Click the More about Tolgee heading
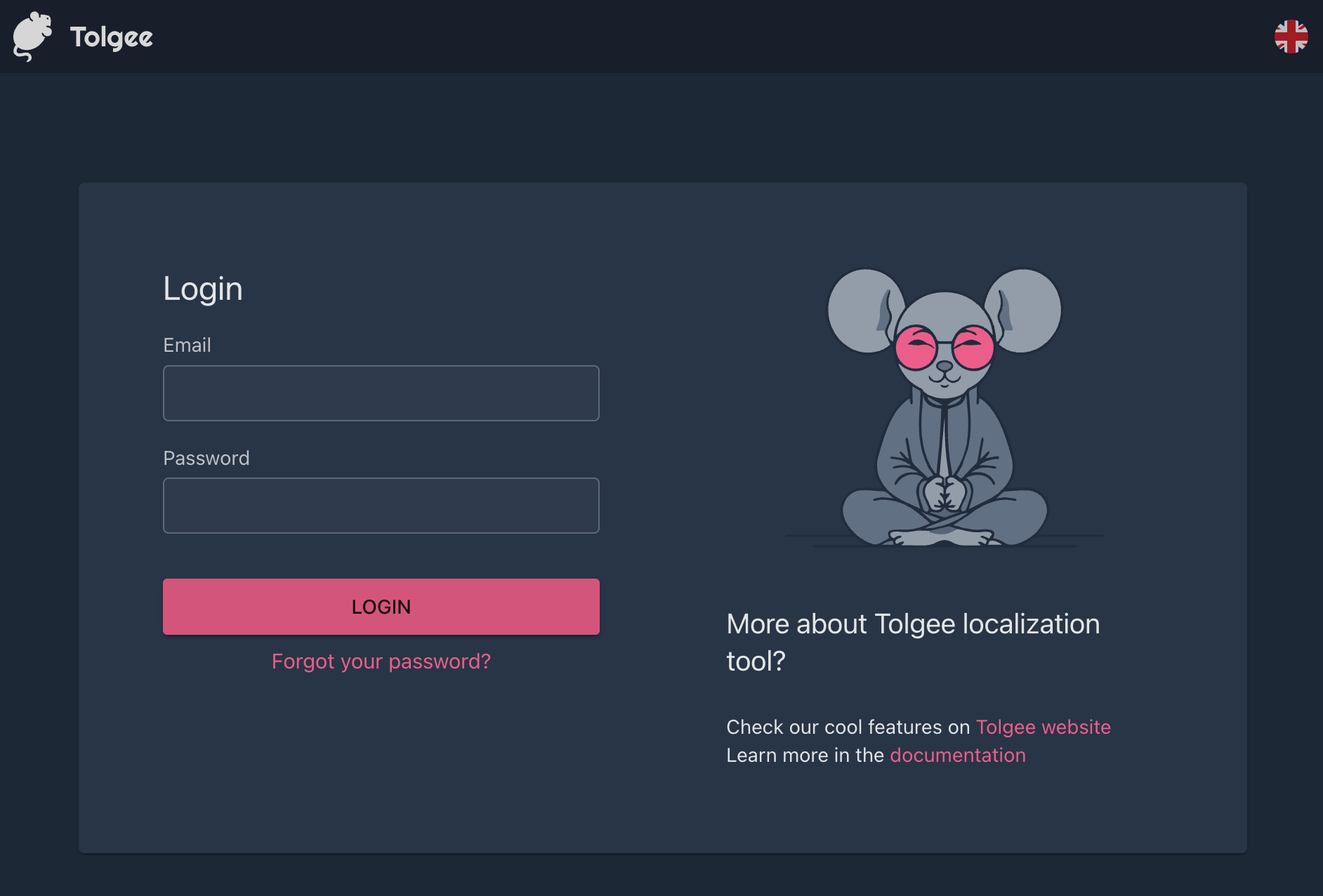The height and width of the screenshot is (896, 1323). point(913,643)
